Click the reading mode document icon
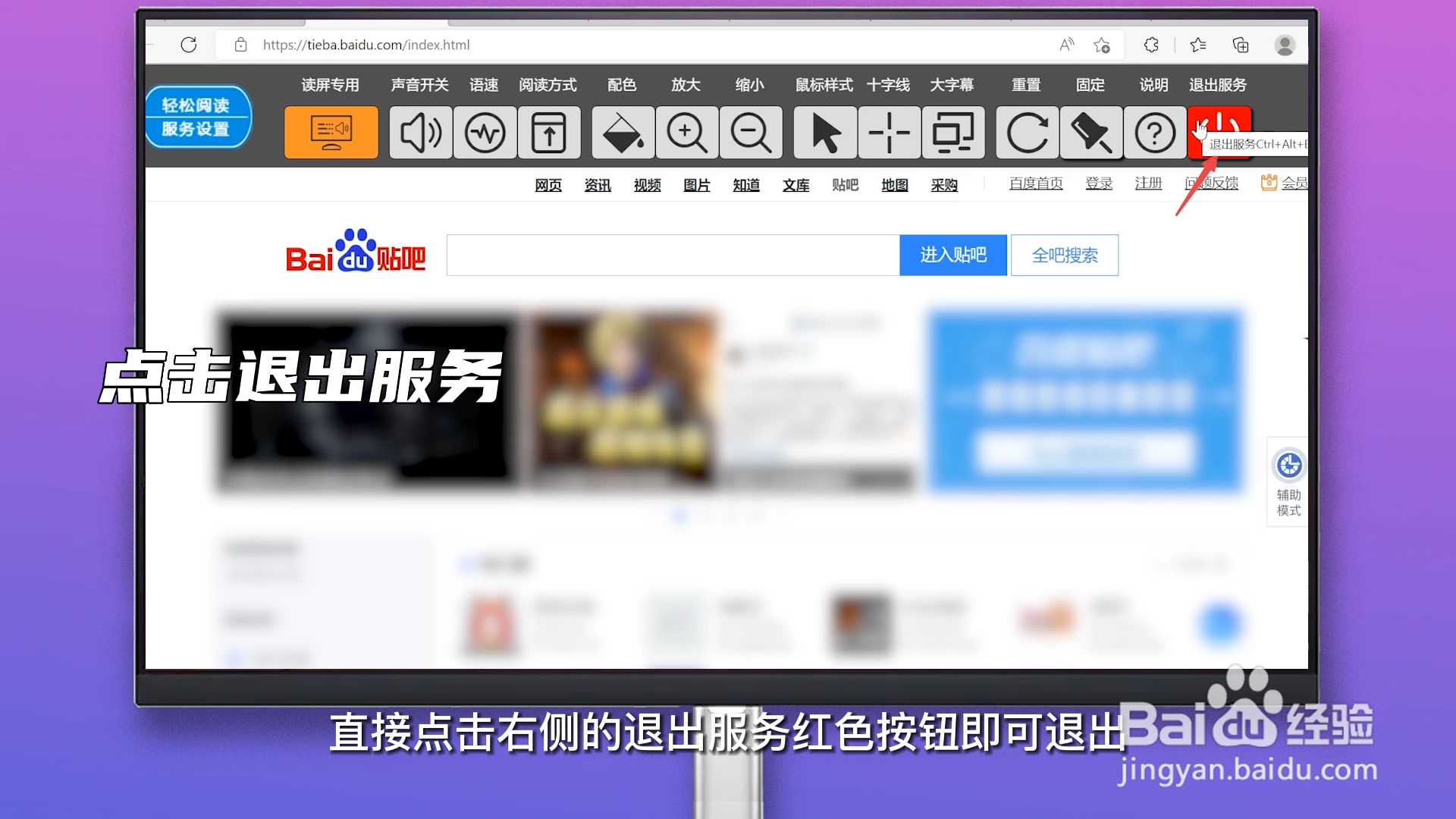Screen dimensions: 1456x819 [x=549, y=133]
